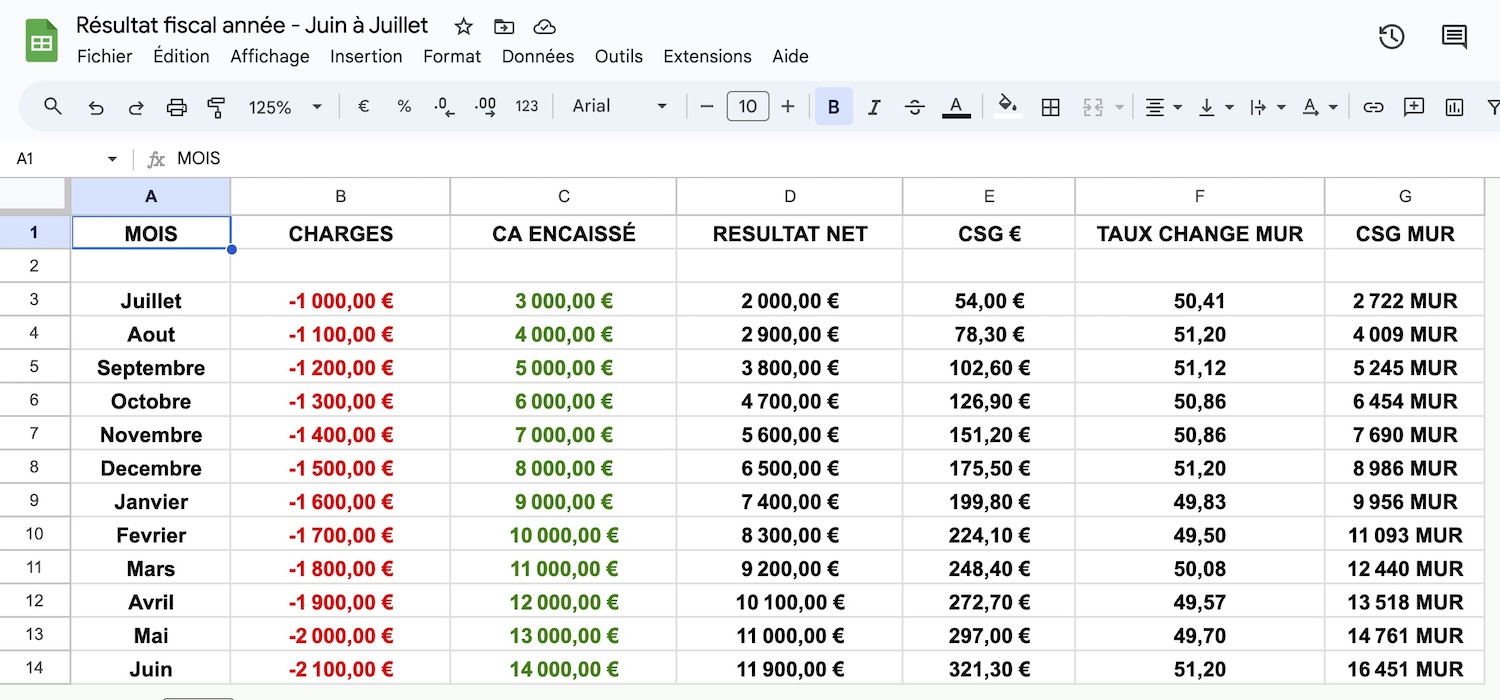1500x700 pixels.
Task: Toggle bold formatting
Action: [833, 106]
